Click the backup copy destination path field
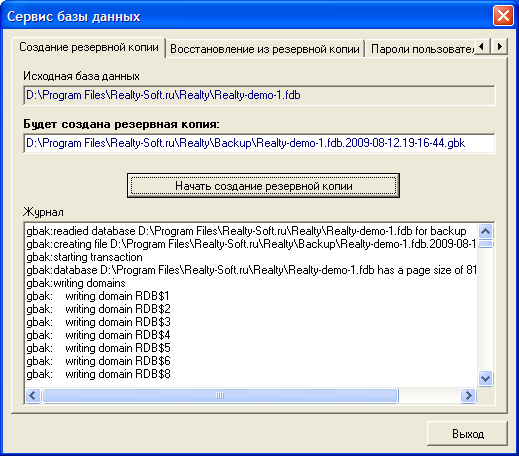Image resolution: width=519 pixels, height=456 pixels. pos(259,143)
